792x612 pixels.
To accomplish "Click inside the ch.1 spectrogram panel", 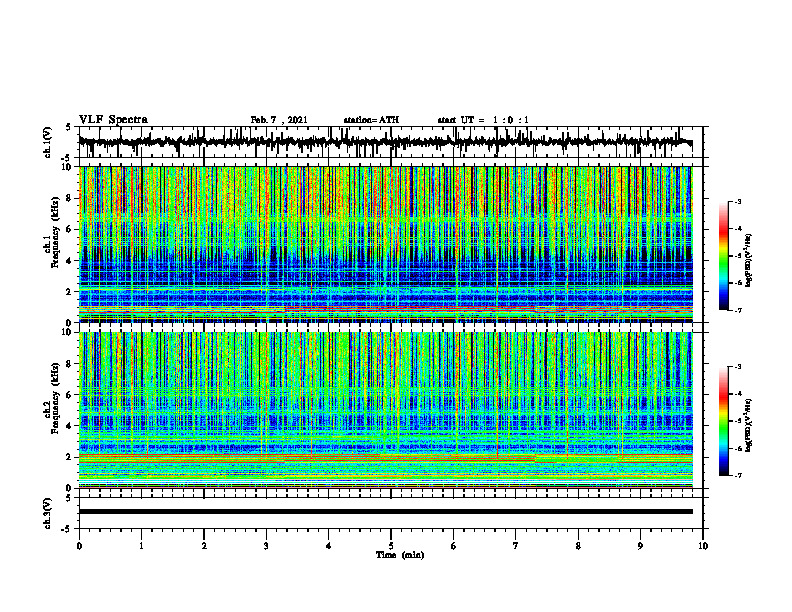I will 385,244.
